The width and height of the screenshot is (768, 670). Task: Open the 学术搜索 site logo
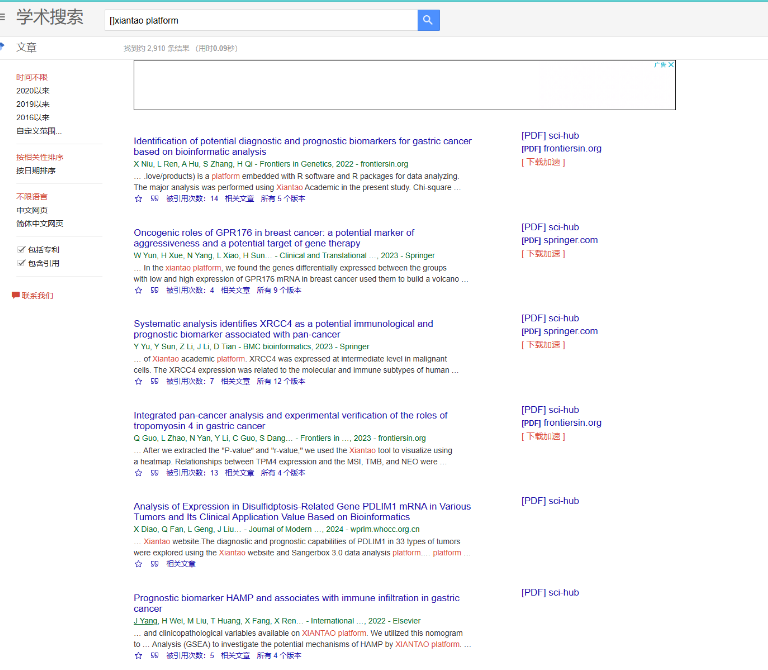(x=50, y=17)
